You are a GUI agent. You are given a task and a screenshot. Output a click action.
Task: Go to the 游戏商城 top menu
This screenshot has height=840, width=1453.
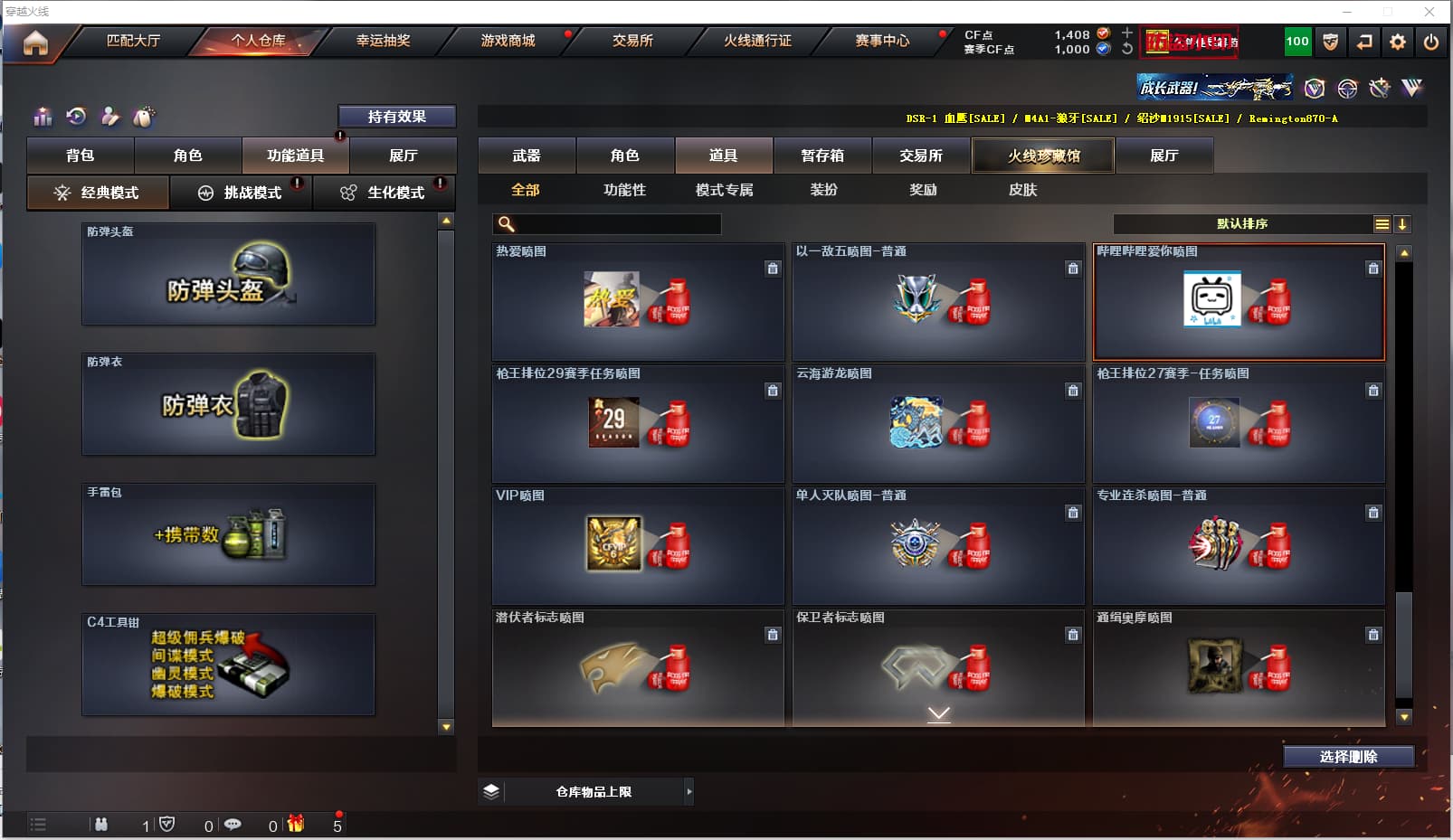coord(508,41)
